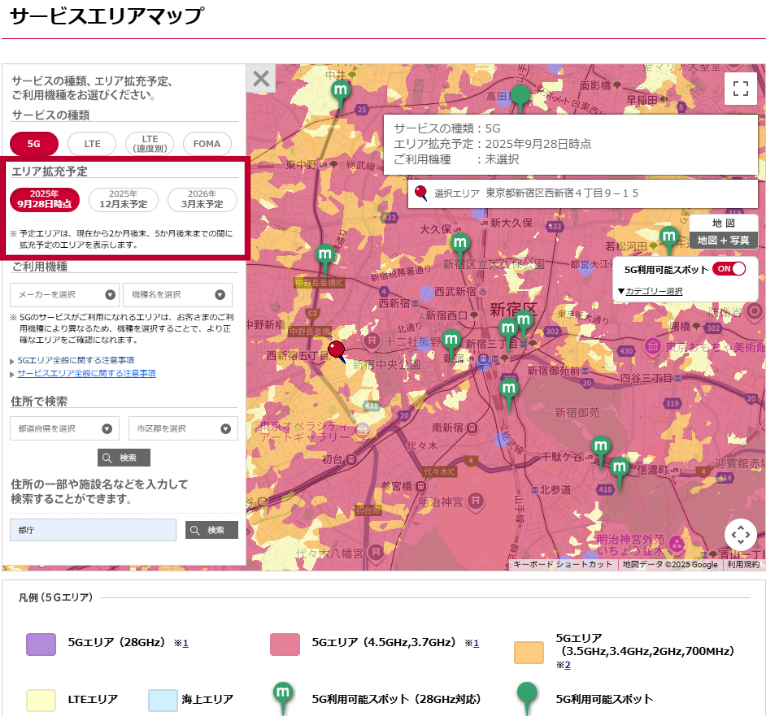Expand the カテゴリー選択 list
This screenshot has height=717, width=779.
pos(650,291)
